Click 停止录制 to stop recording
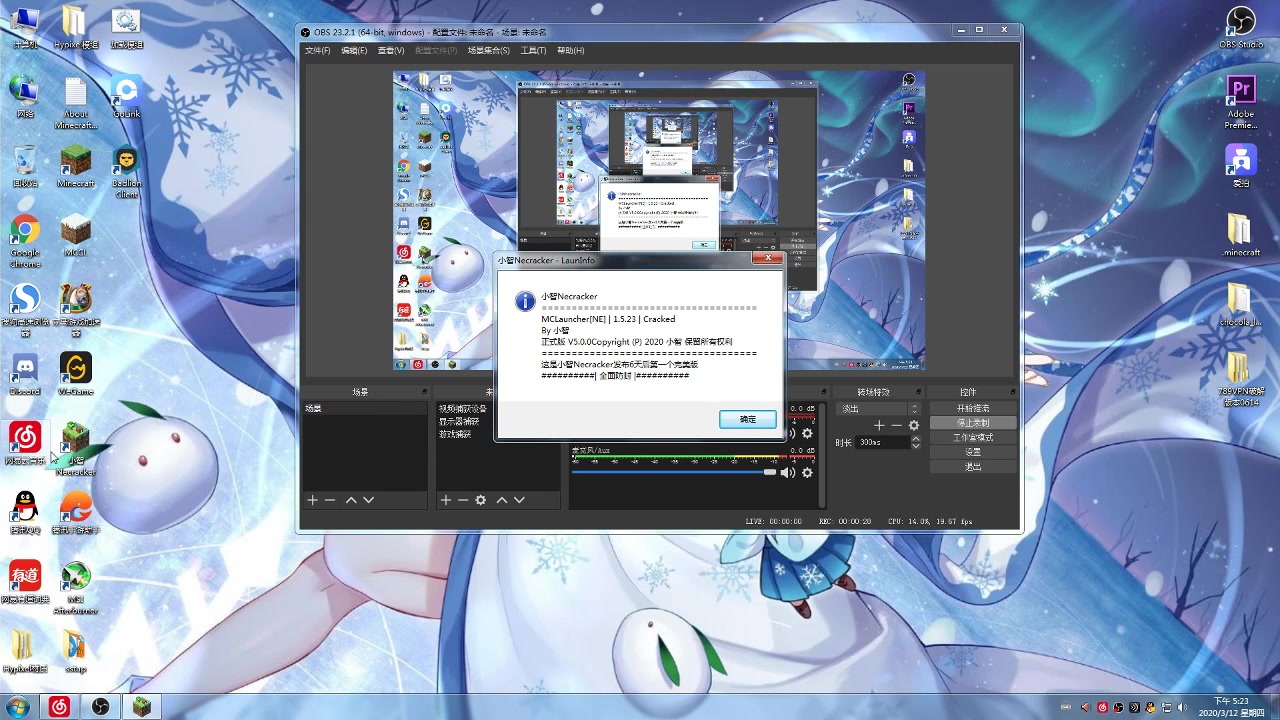 point(973,423)
